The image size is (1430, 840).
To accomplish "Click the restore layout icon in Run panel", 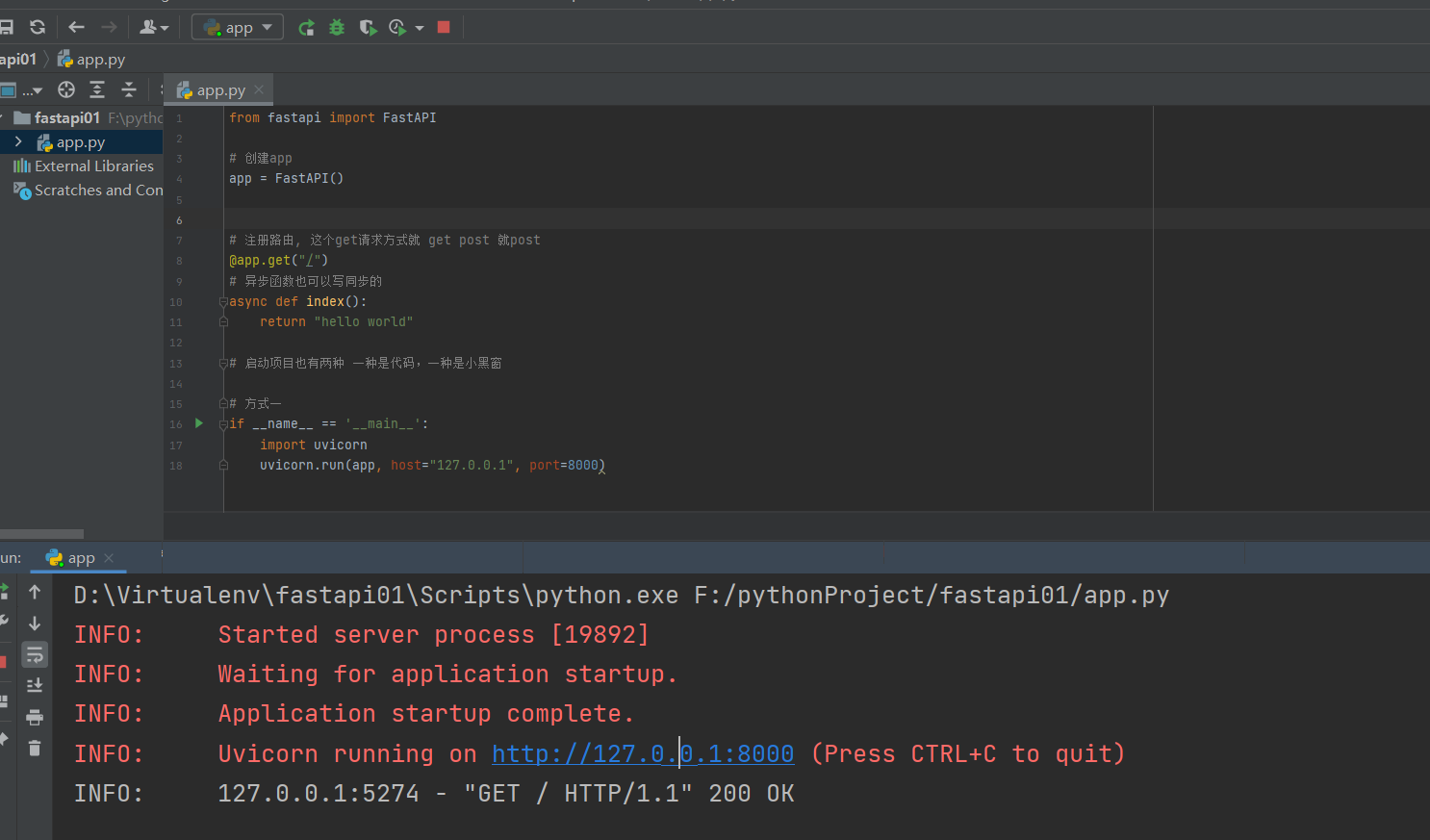I will tap(4, 701).
